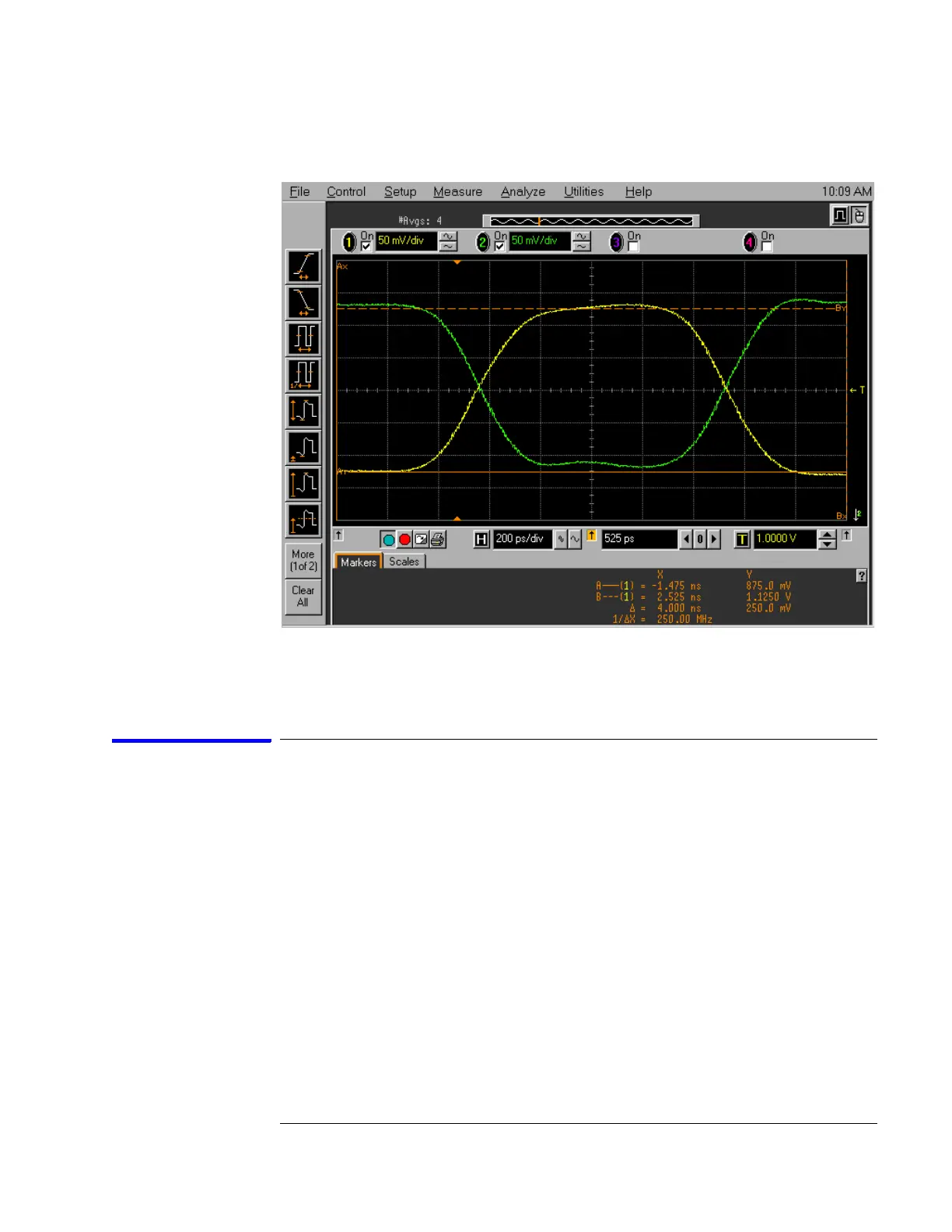Click the cyan Run acquisition button
Viewport: 952px width, 1232px height.
point(388,539)
